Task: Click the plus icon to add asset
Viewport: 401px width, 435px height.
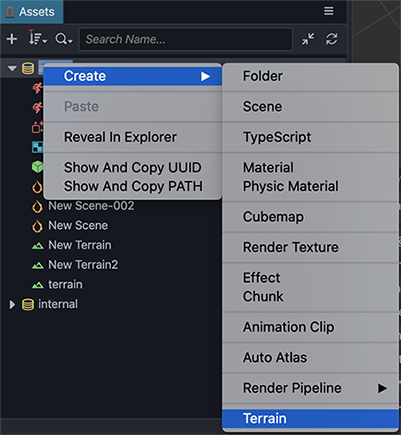Action: coord(12,39)
